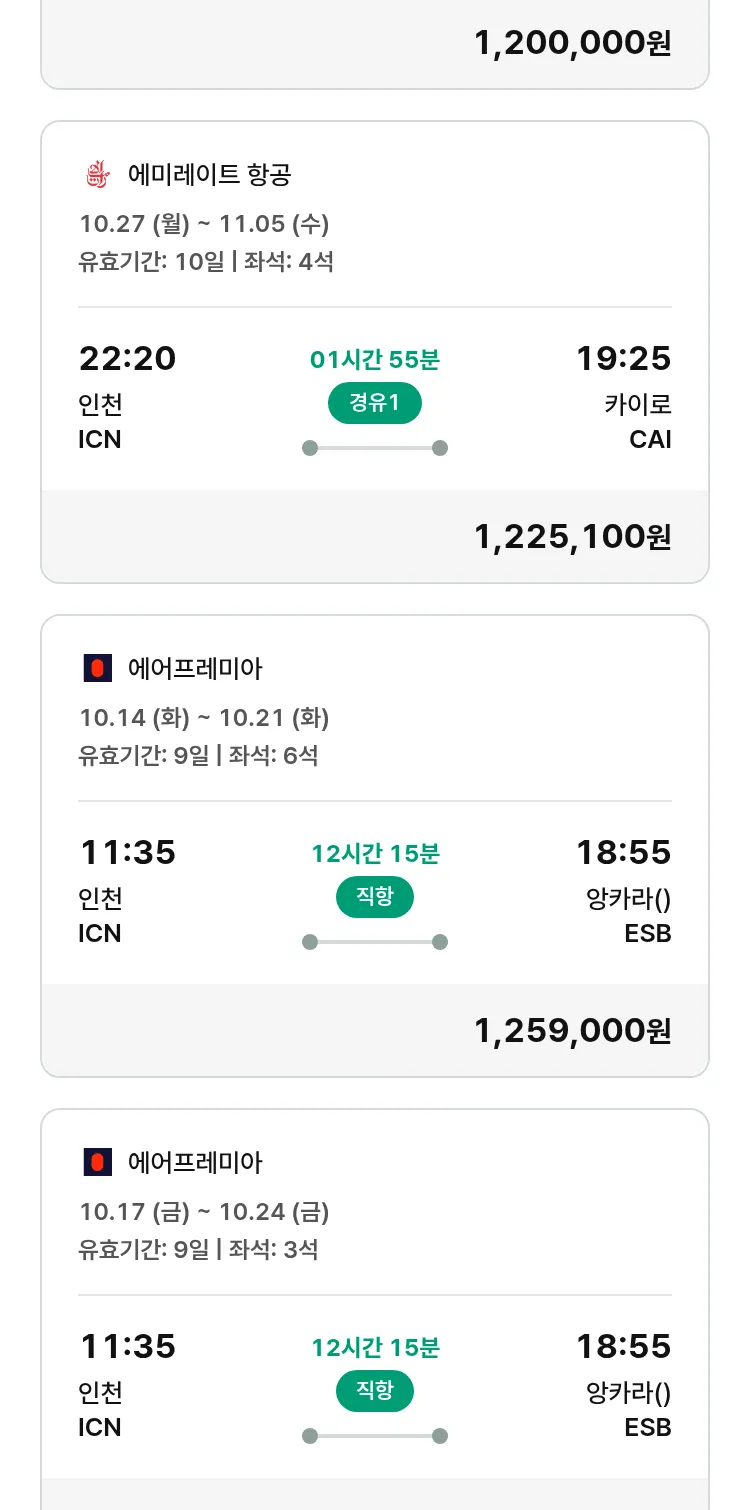Tap the 좌석: 4석 validity info line
The height and width of the screenshot is (1510, 750).
pyautogui.click(x=205, y=262)
